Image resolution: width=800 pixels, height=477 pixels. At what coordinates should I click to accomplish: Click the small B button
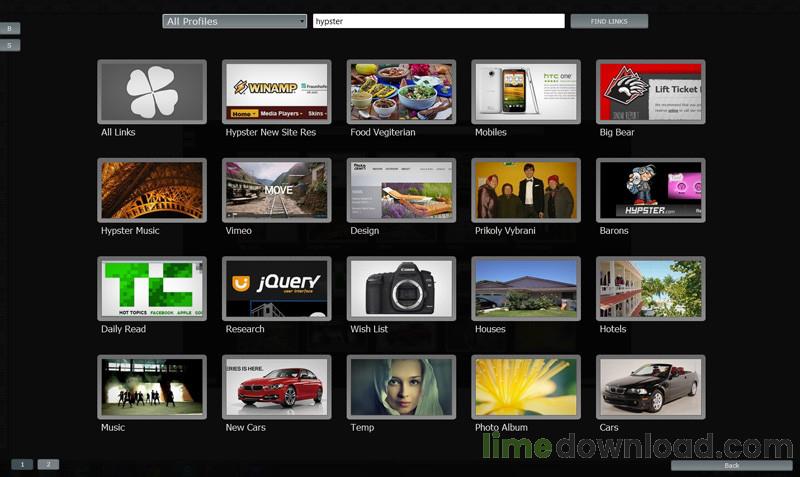(x=10, y=28)
